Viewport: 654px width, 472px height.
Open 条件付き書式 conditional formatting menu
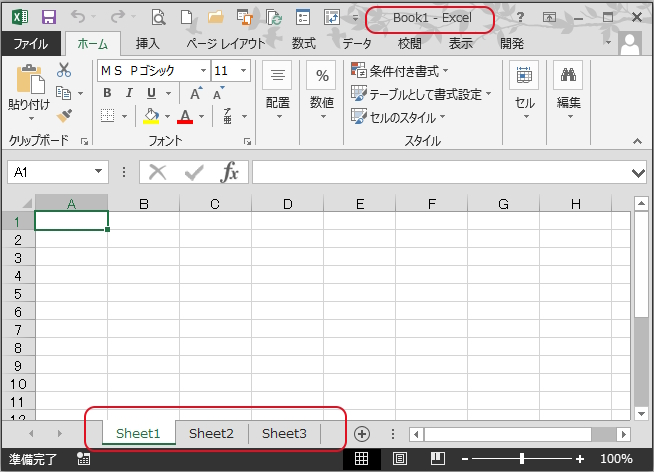399,71
